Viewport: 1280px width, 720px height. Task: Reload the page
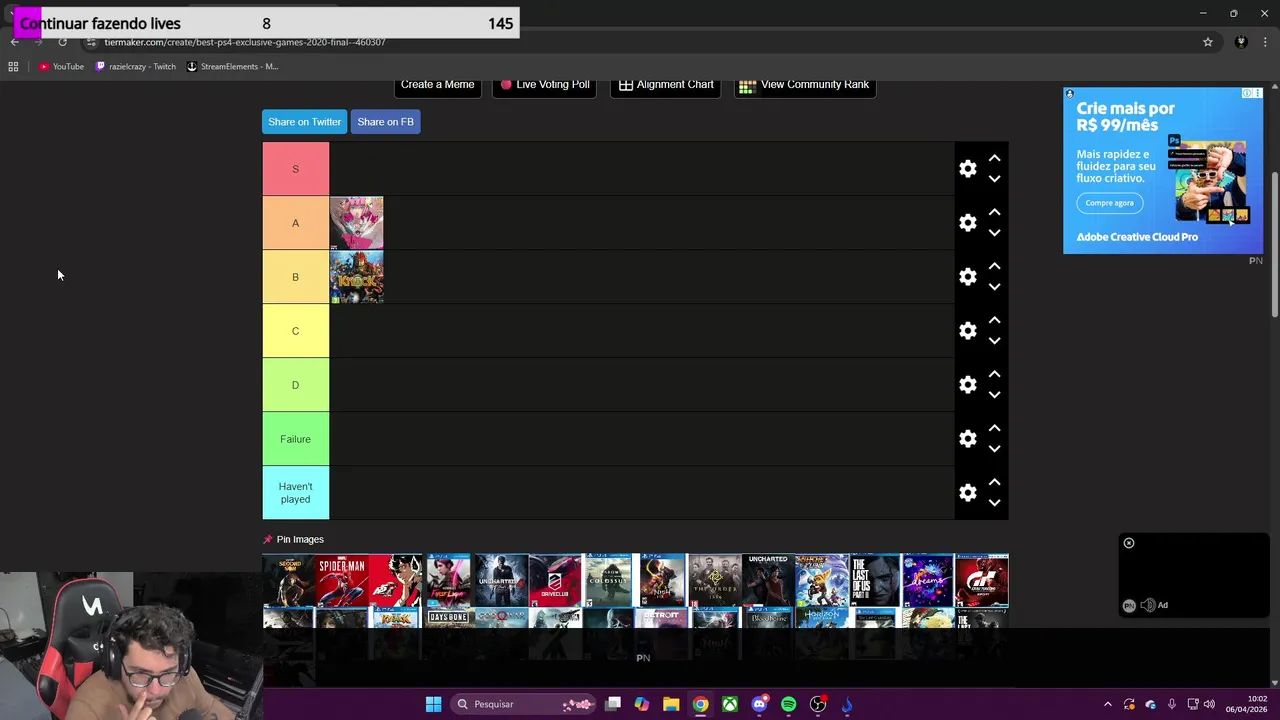click(x=62, y=42)
